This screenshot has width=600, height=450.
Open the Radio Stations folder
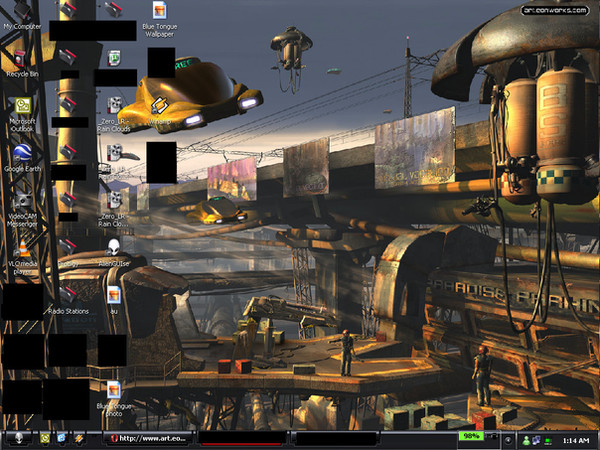click(x=68, y=300)
